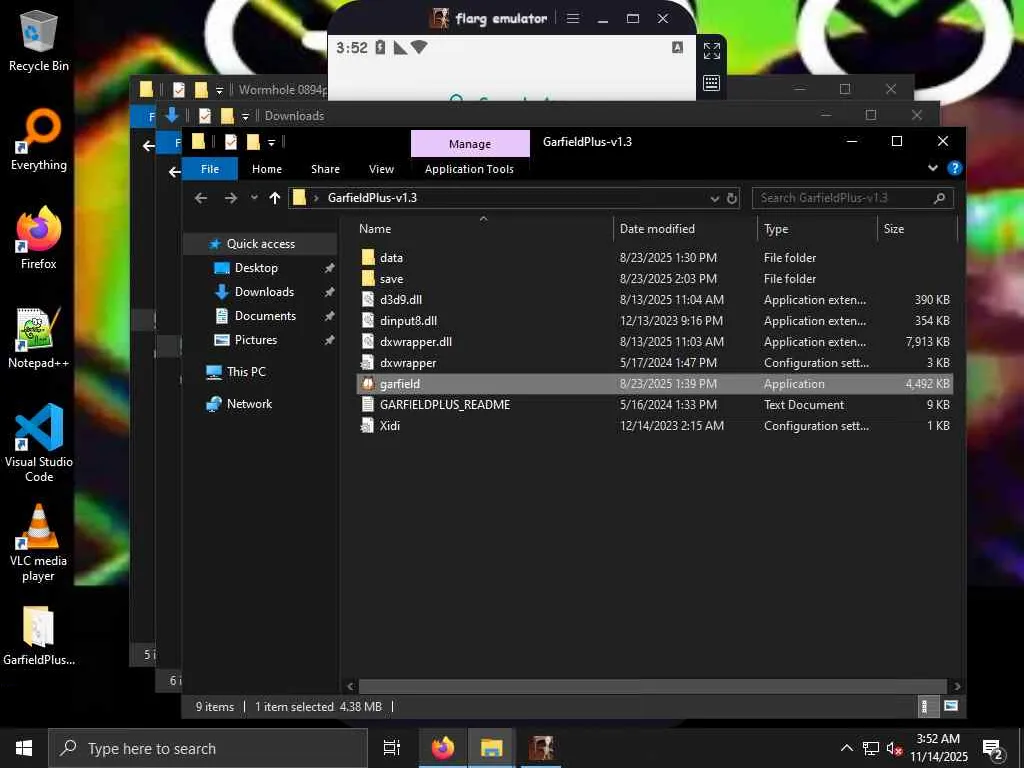This screenshot has width=1024, height=768.
Task: Go back in GarfieldPlus-v1.3 Explorer window
Action: pyautogui.click(x=200, y=198)
